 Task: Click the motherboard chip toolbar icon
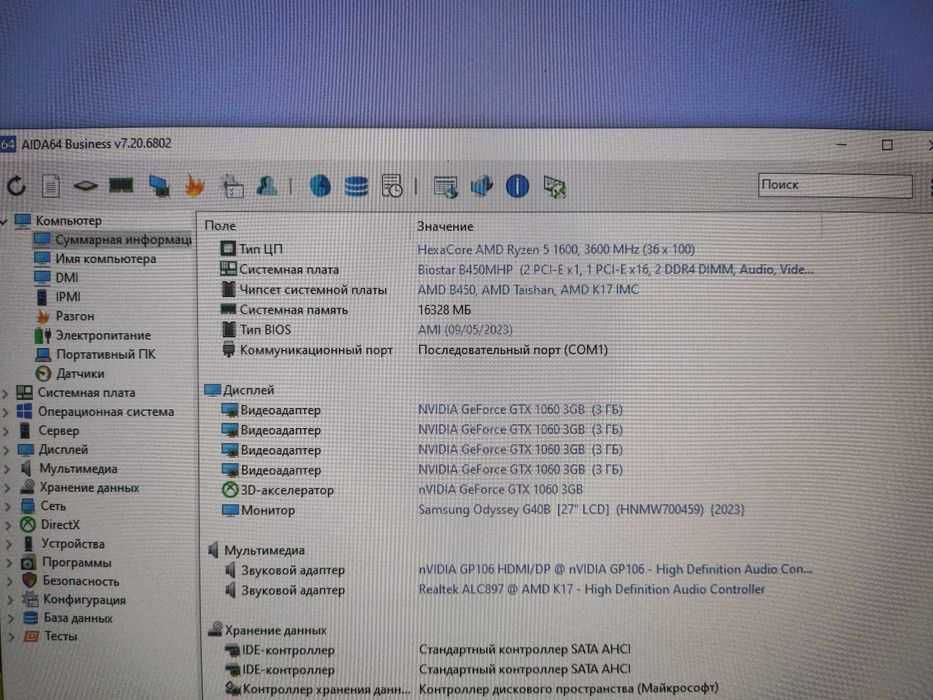[86, 186]
